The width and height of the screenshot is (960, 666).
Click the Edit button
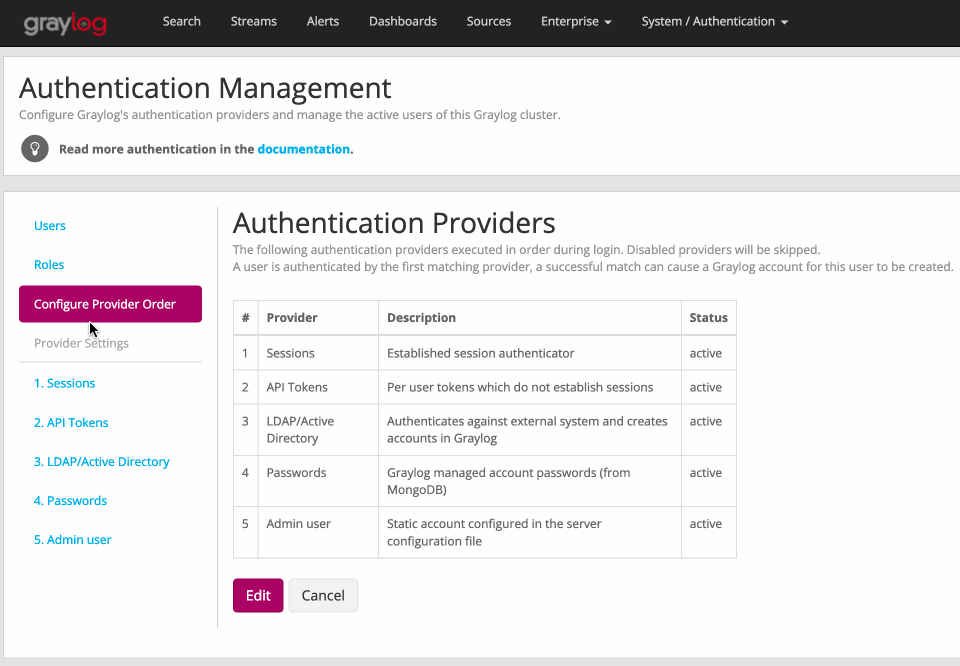pos(258,595)
